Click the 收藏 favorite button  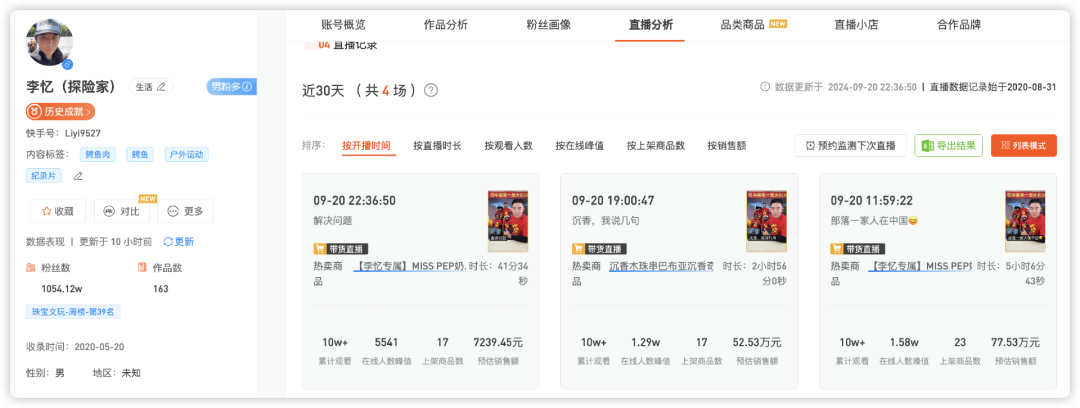[57, 211]
